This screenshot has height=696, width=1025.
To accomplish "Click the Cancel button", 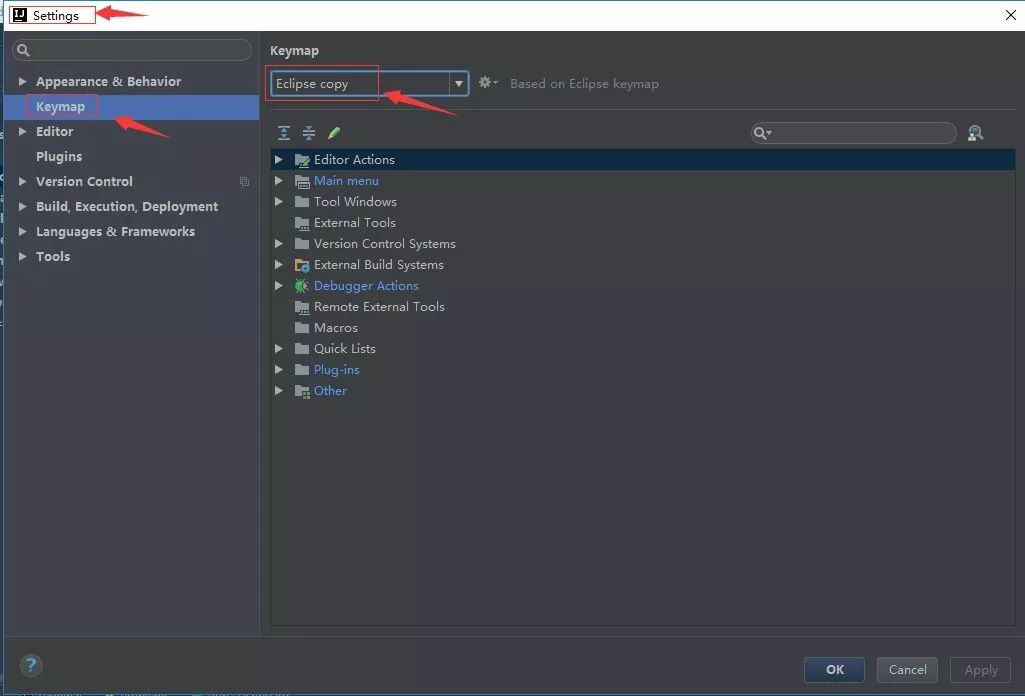I will tap(906, 670).
